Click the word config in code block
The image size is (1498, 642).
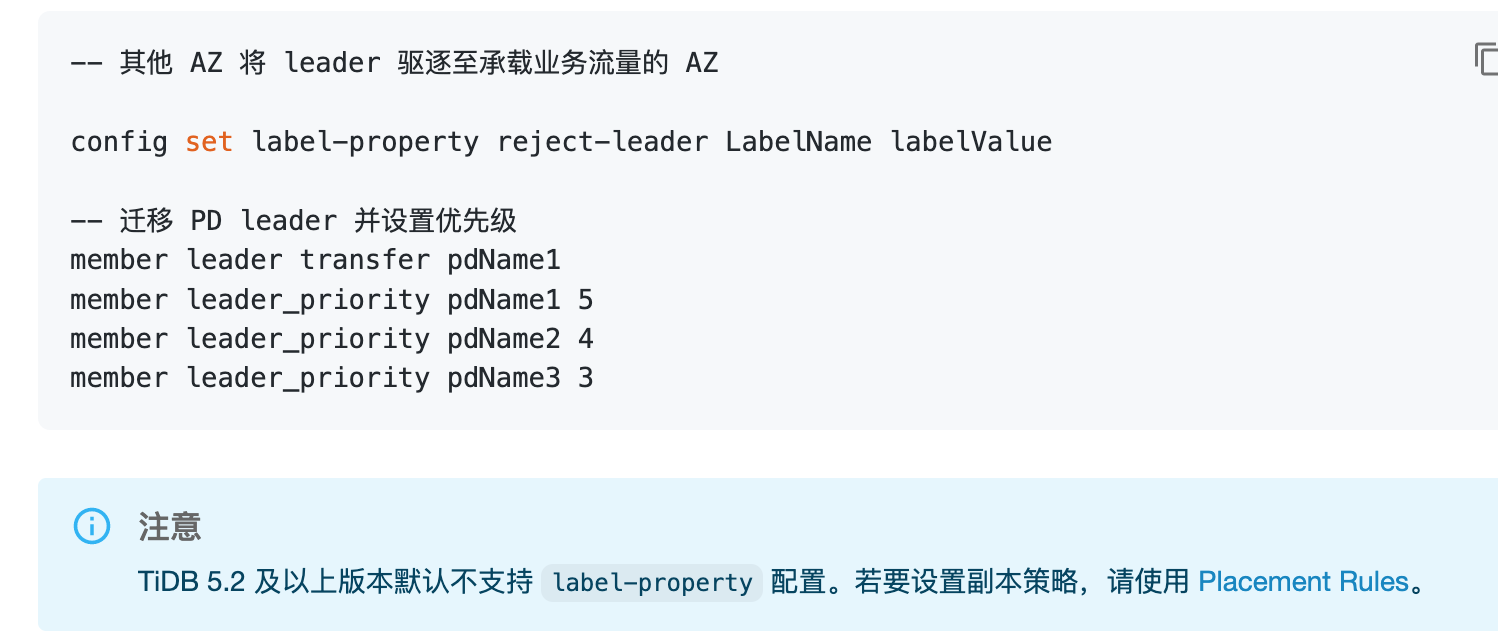(119, 142)
